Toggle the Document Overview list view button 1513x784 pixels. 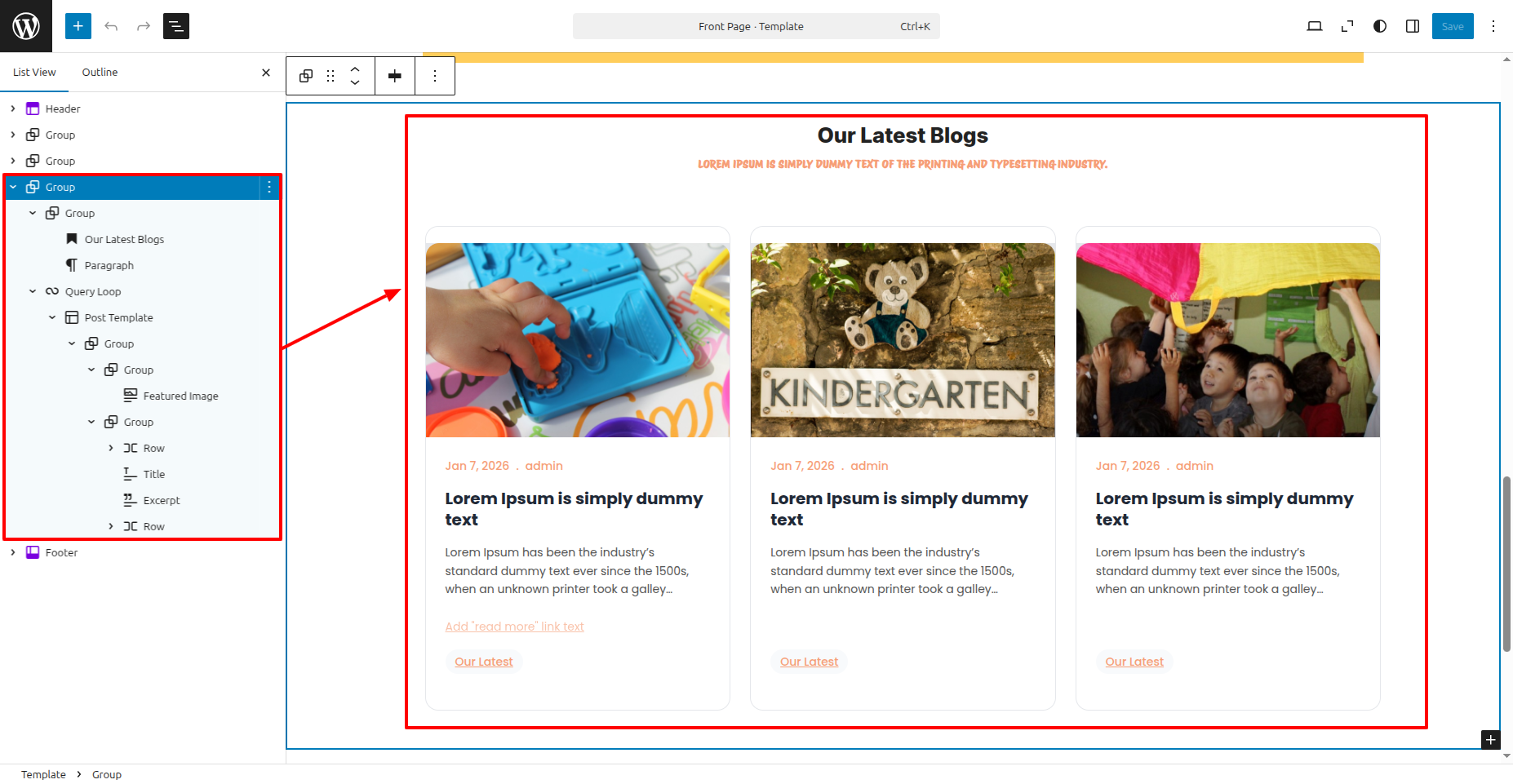(176, 26)
